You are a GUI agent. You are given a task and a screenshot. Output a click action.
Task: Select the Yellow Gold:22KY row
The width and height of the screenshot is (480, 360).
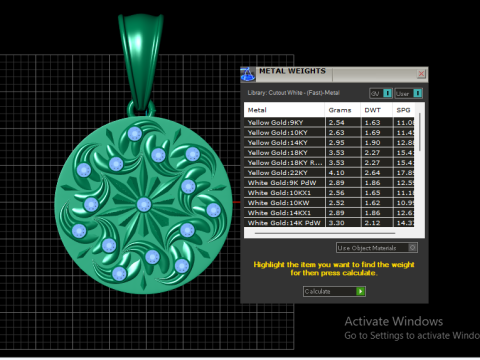tap(329, 172)
